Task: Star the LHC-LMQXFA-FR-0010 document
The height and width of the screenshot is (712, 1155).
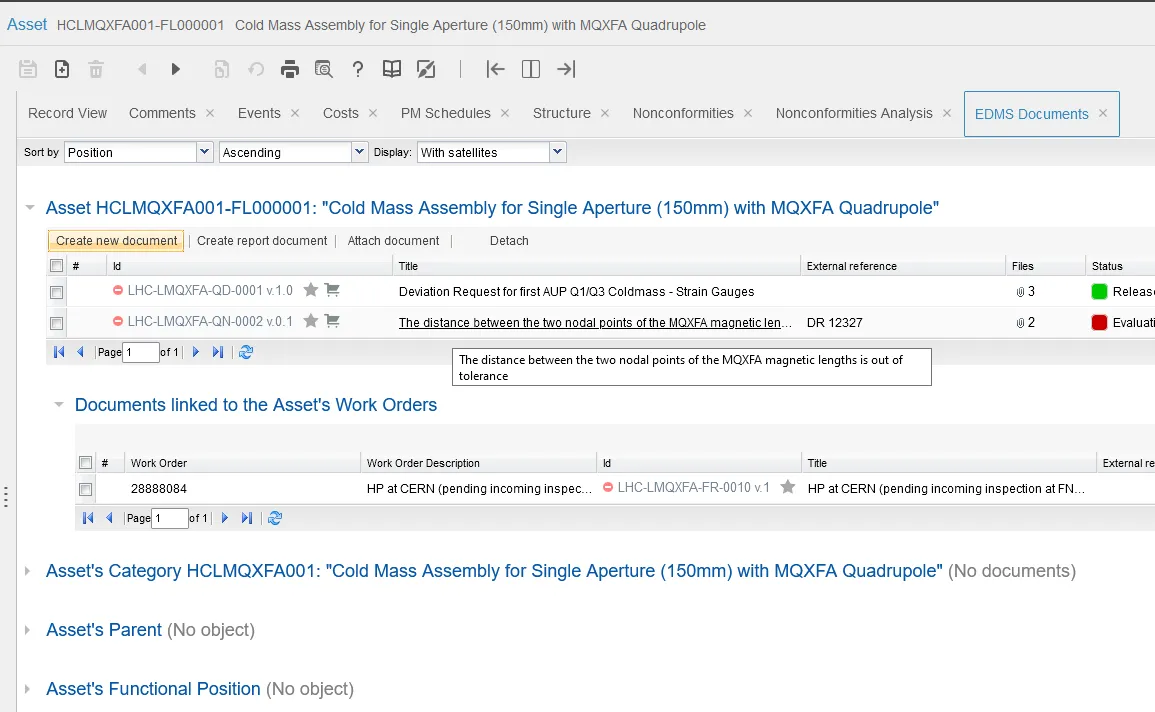Action: (787, 487)
